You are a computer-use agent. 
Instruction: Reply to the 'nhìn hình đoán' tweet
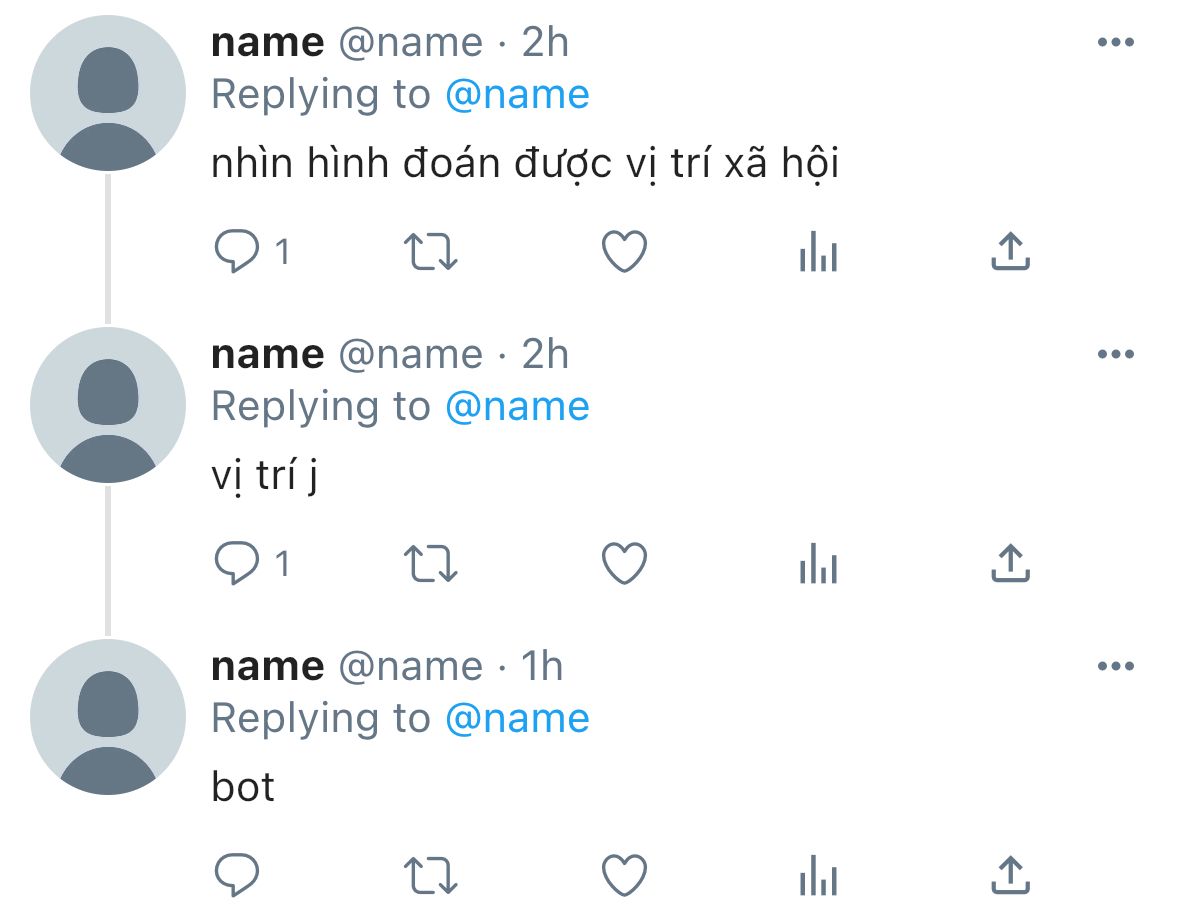(x=238, y=252)
